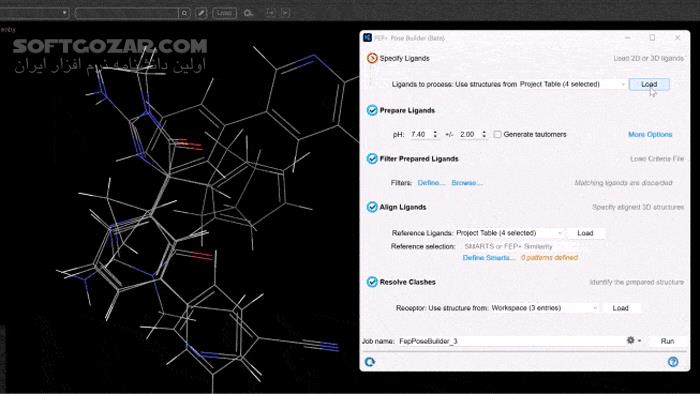The height and width of the screenshot is (394, 700).
Task: Click the Run button
Action: coord(667,341)
